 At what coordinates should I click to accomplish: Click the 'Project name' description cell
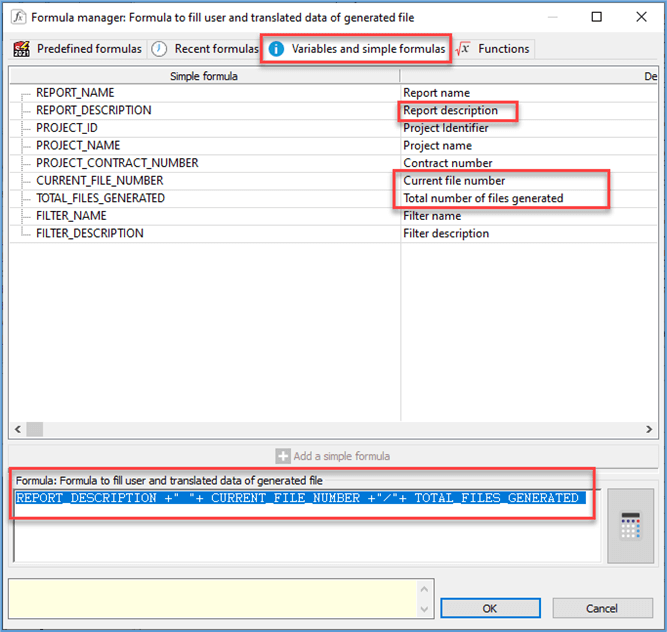coord(529,145)
